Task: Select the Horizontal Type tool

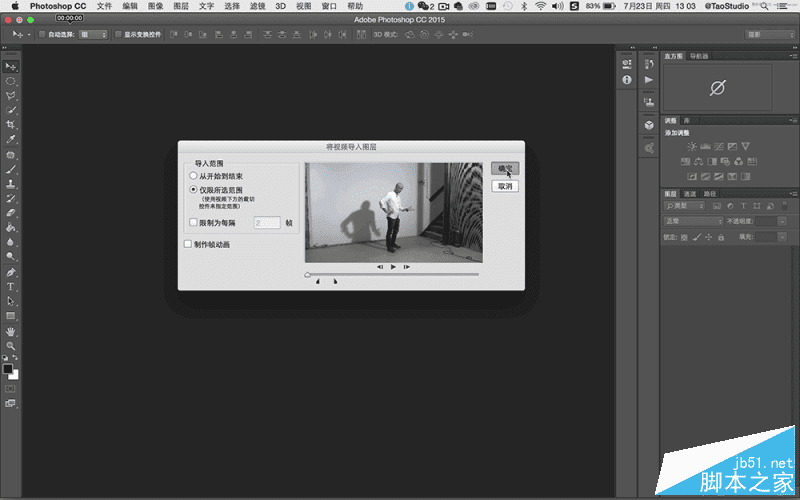Action: pos(11,286)
